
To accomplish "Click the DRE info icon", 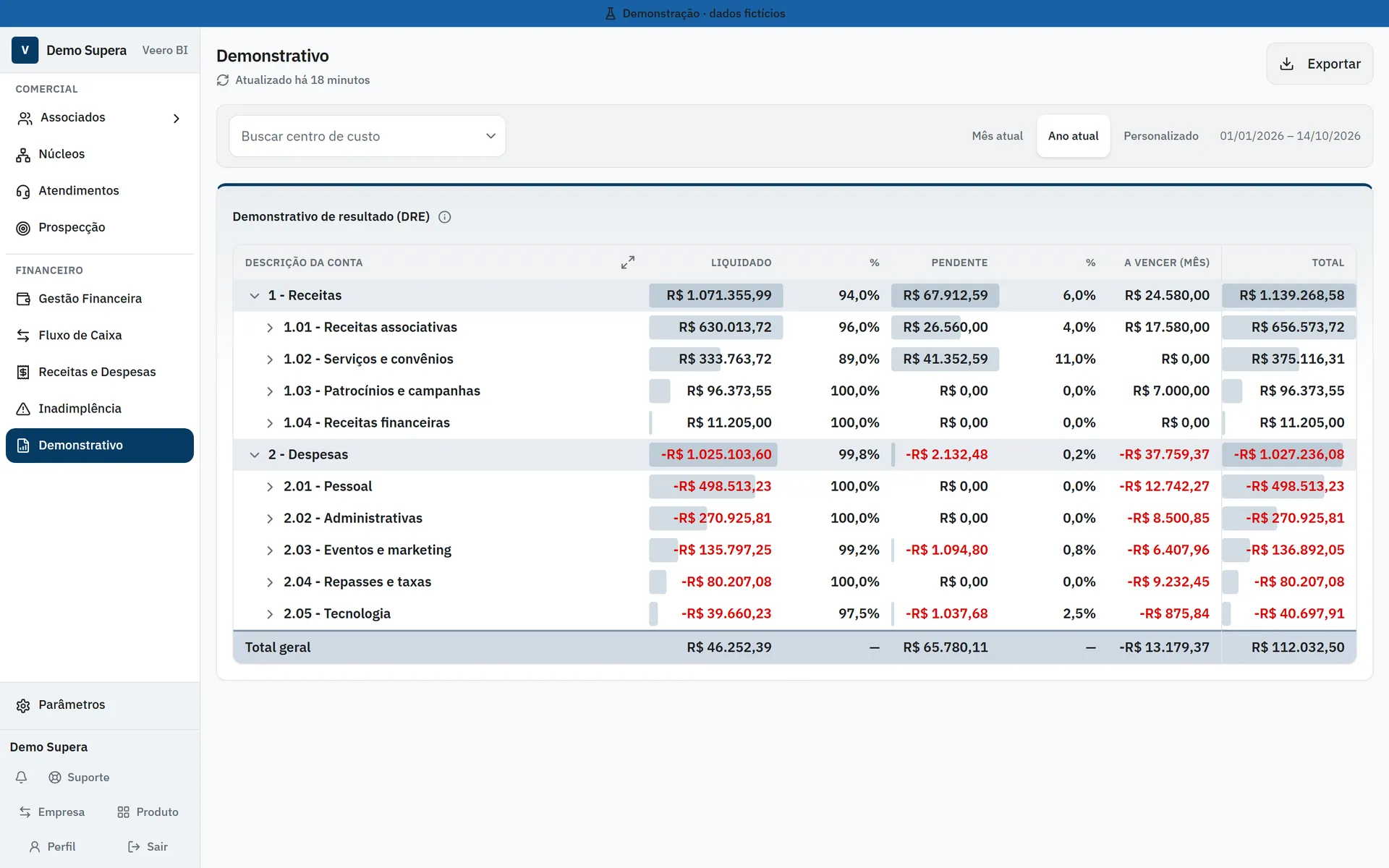I will pos(445,217).
